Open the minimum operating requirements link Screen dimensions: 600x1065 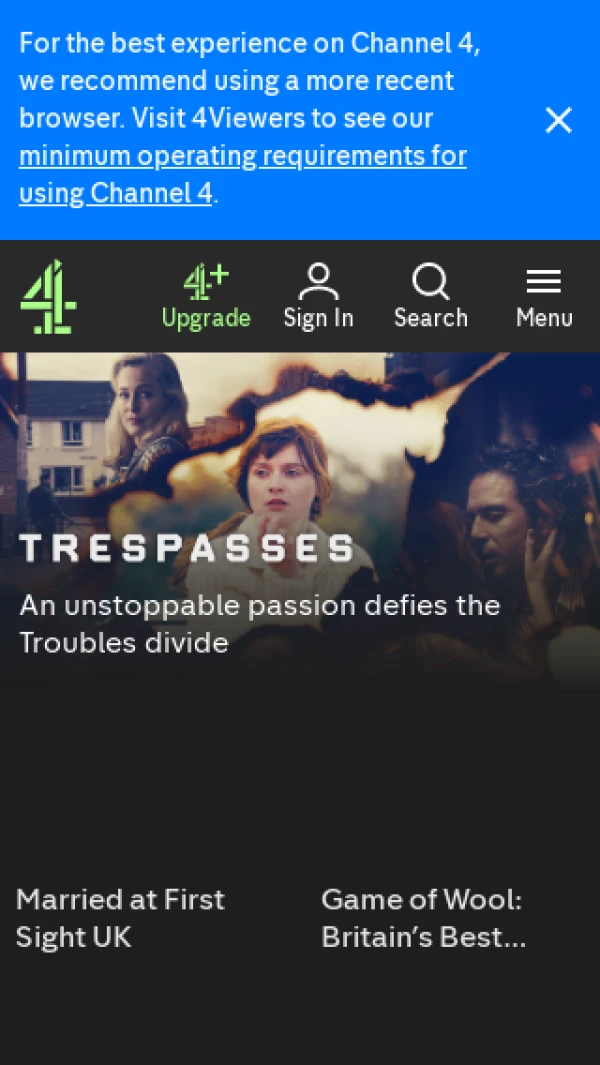click(x=243, y=175)
